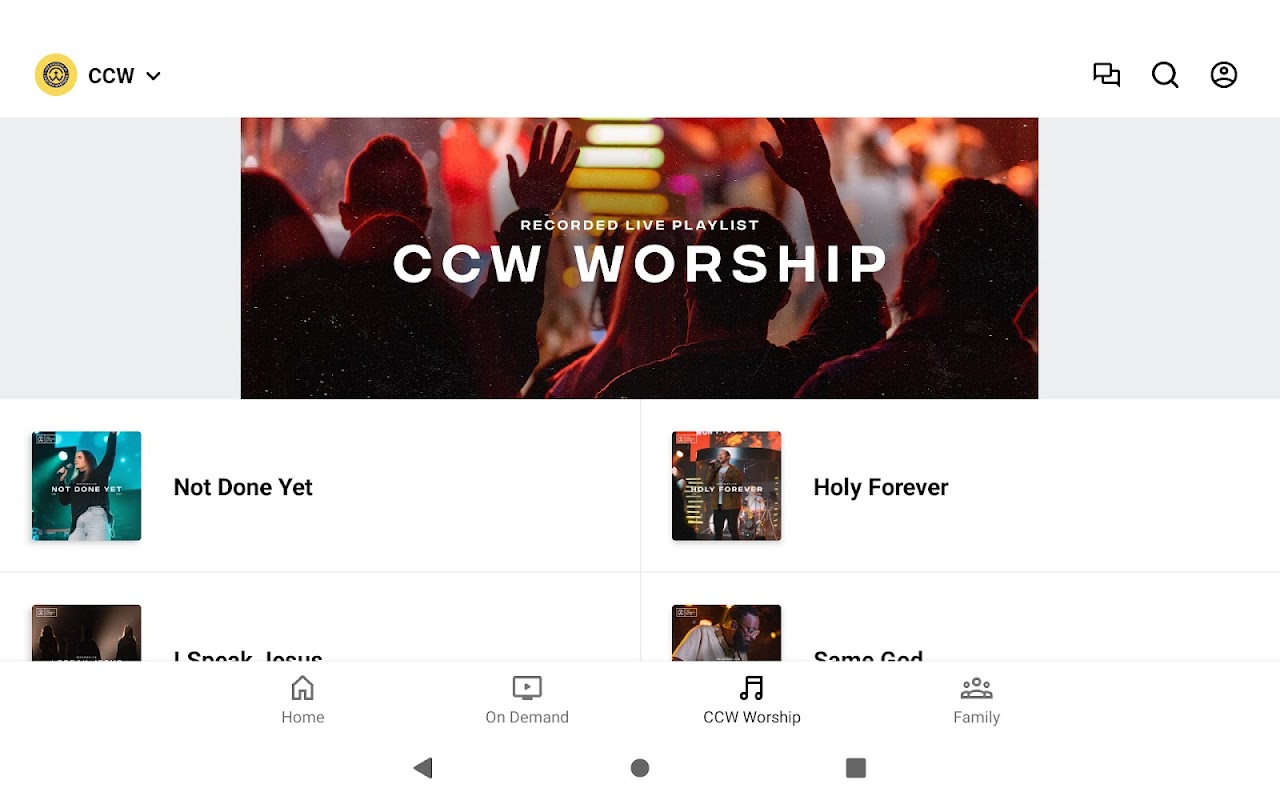Viewport: 1280px width, 800px height.
Task: Open search with the magnifier icon
Action: 1165,75
